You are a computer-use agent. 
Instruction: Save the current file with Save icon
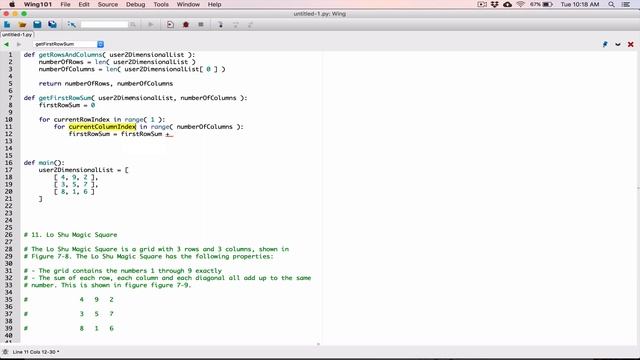(x=37, y=24)
